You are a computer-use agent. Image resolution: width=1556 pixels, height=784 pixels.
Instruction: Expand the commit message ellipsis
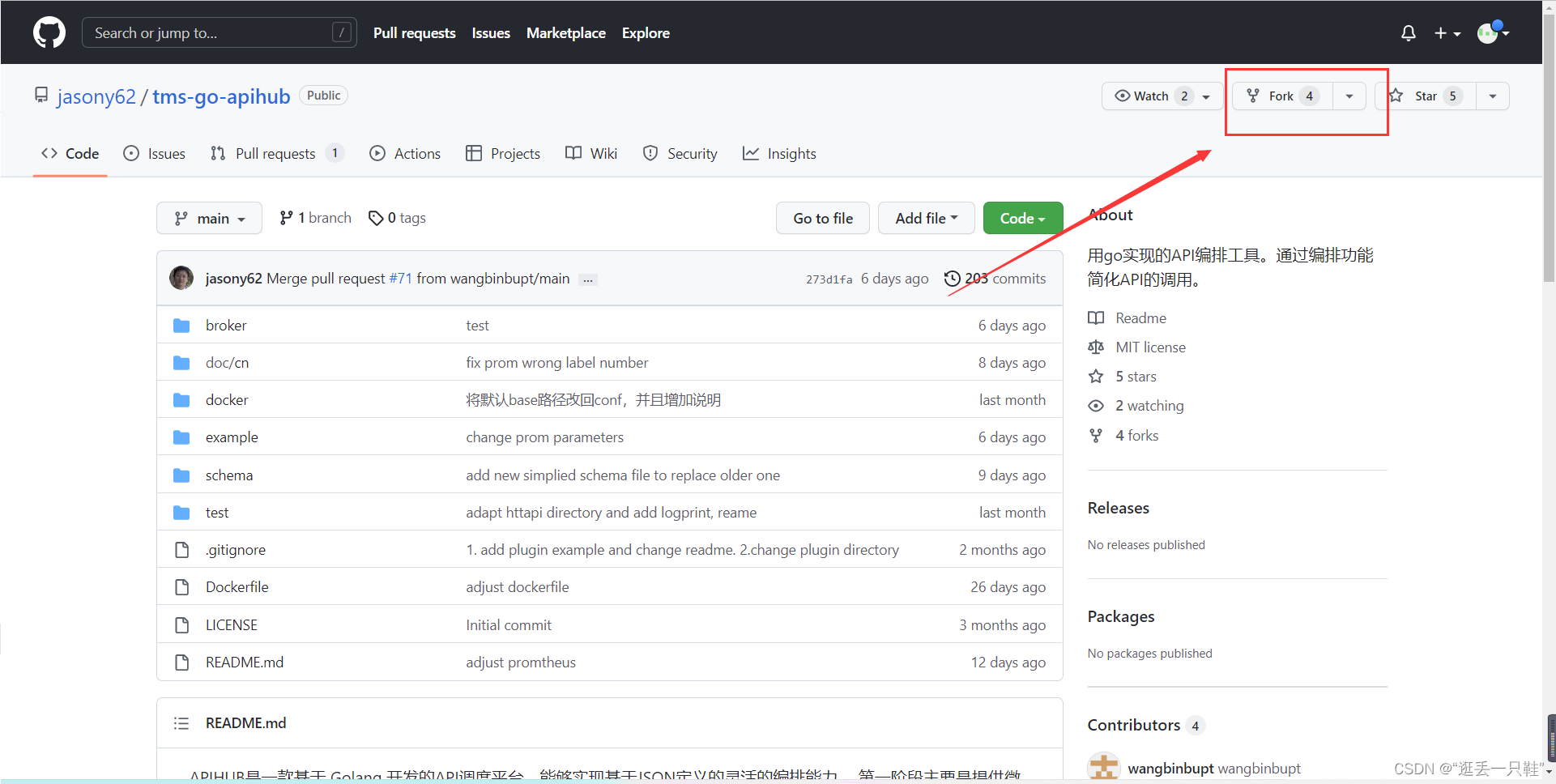click(x=588, y=279)
